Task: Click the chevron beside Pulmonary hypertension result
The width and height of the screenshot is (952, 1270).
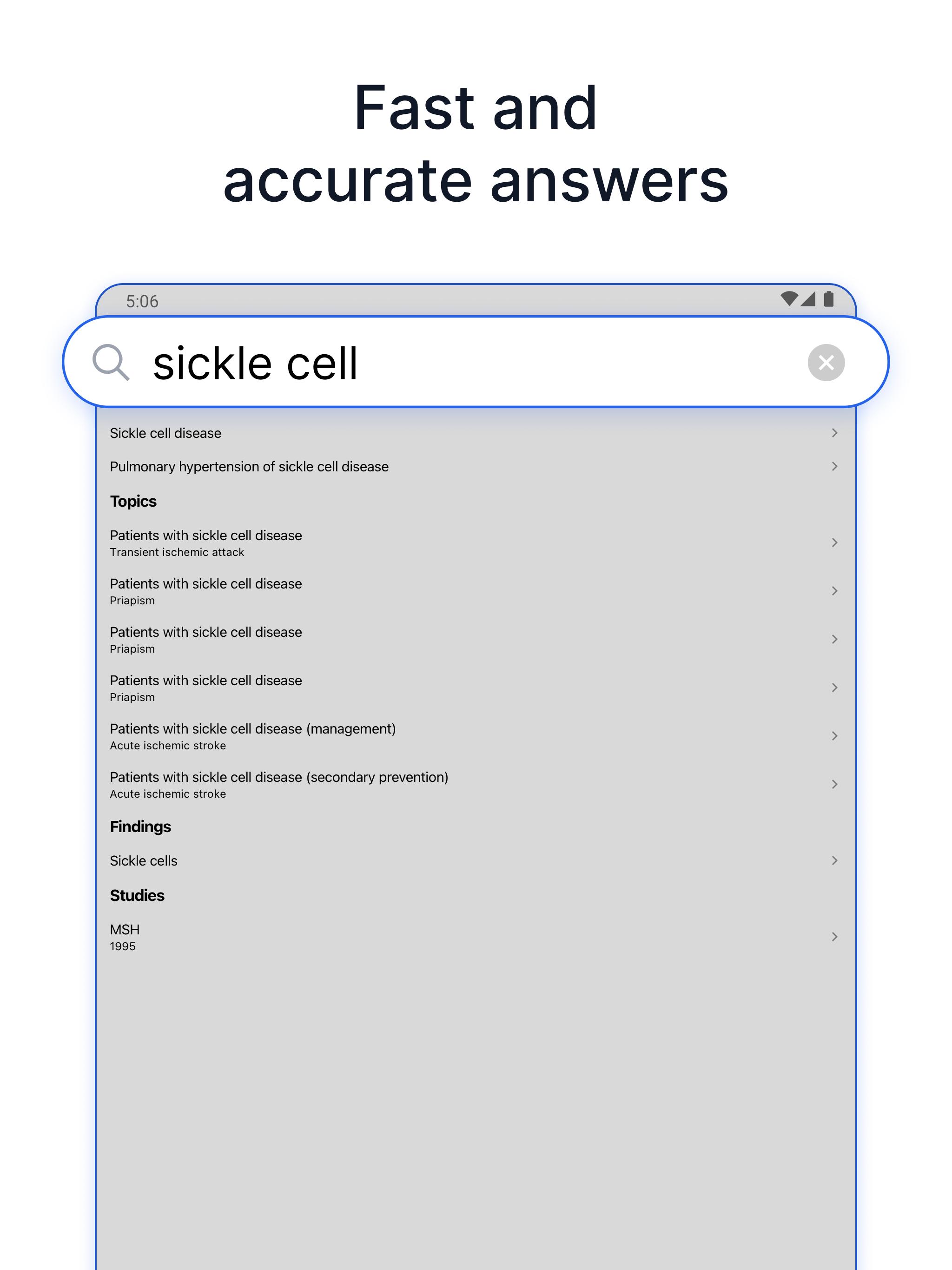Action: click(x=834, y=466)
